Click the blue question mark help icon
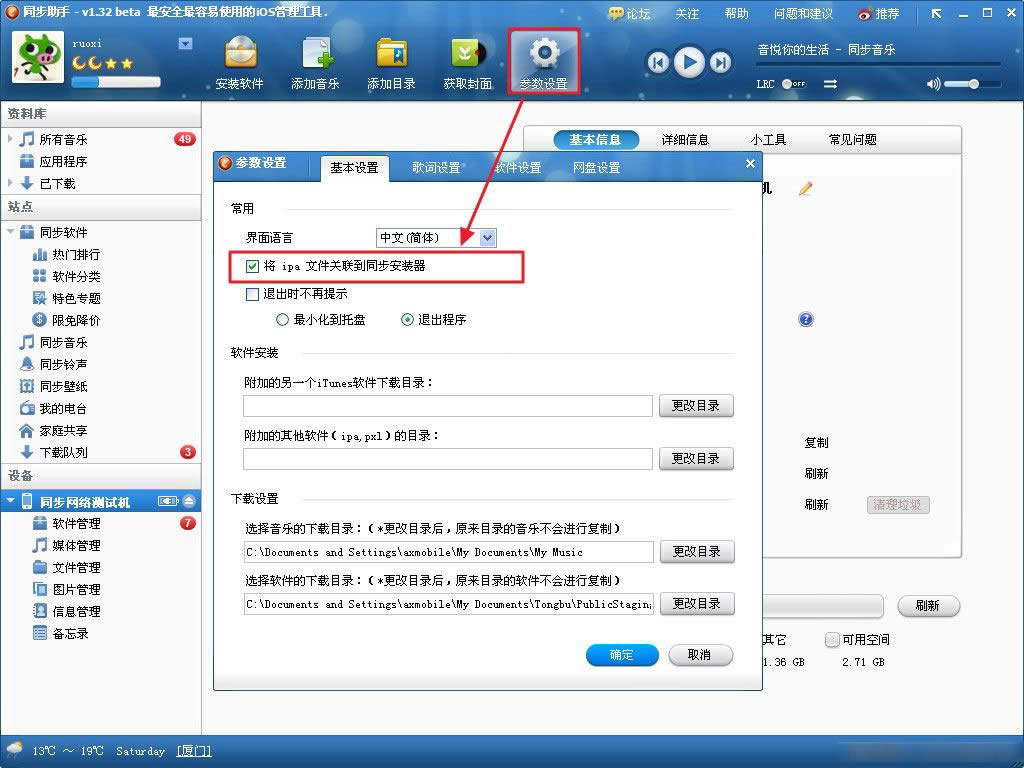 [806, 319]
